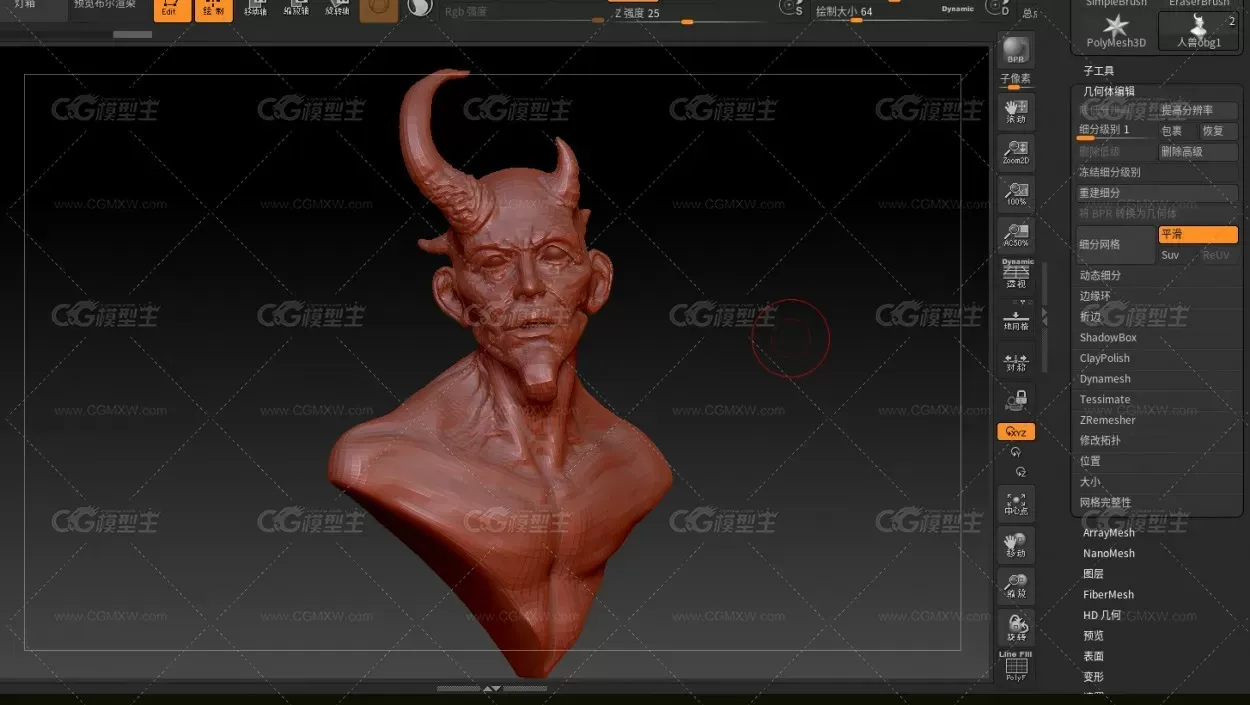The width and height of the screenshot is (1250, 705).
Task: Click the 恢复 button
Action: coord(1219,131)
